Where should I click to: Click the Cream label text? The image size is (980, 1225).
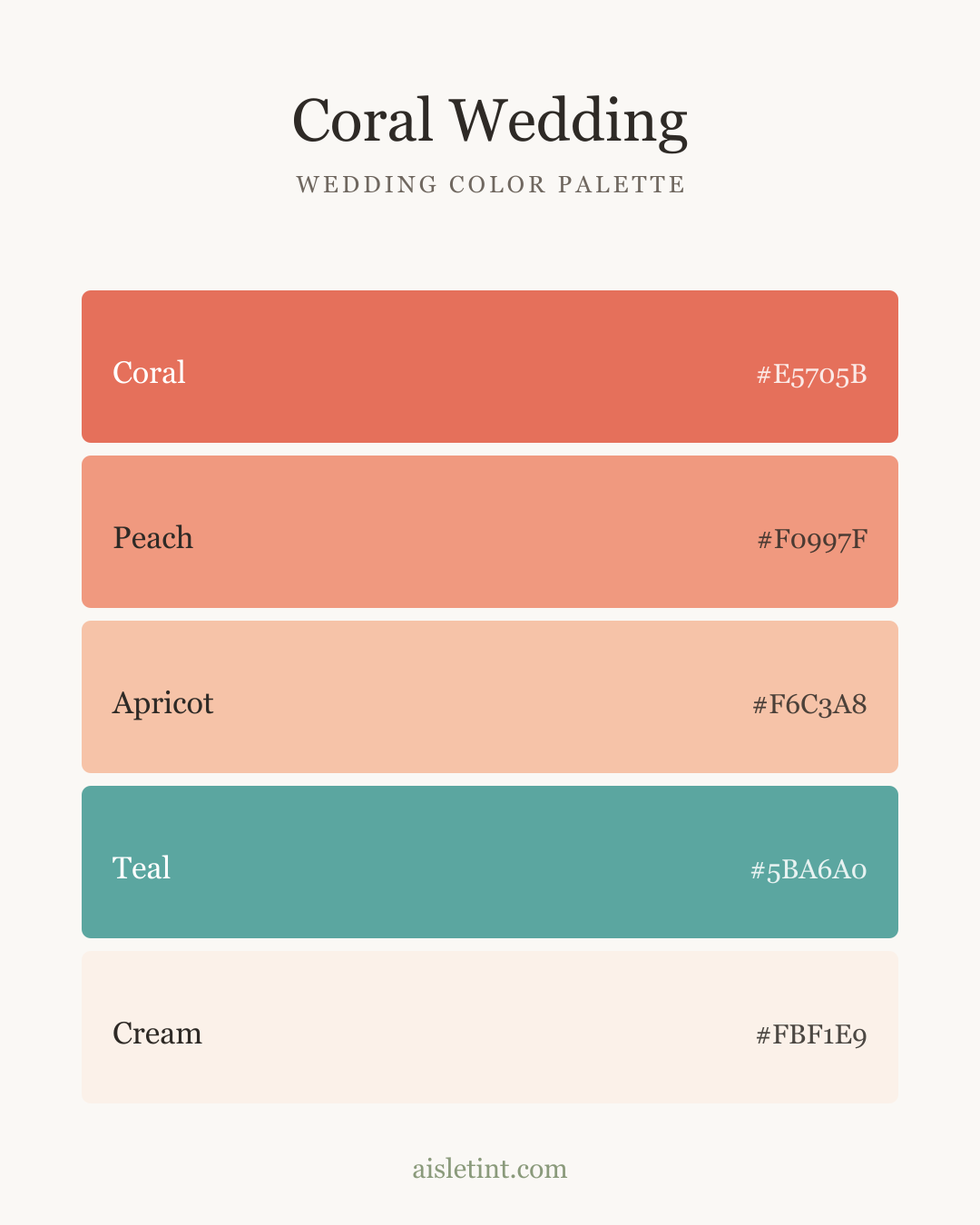tap(157, 1033)
